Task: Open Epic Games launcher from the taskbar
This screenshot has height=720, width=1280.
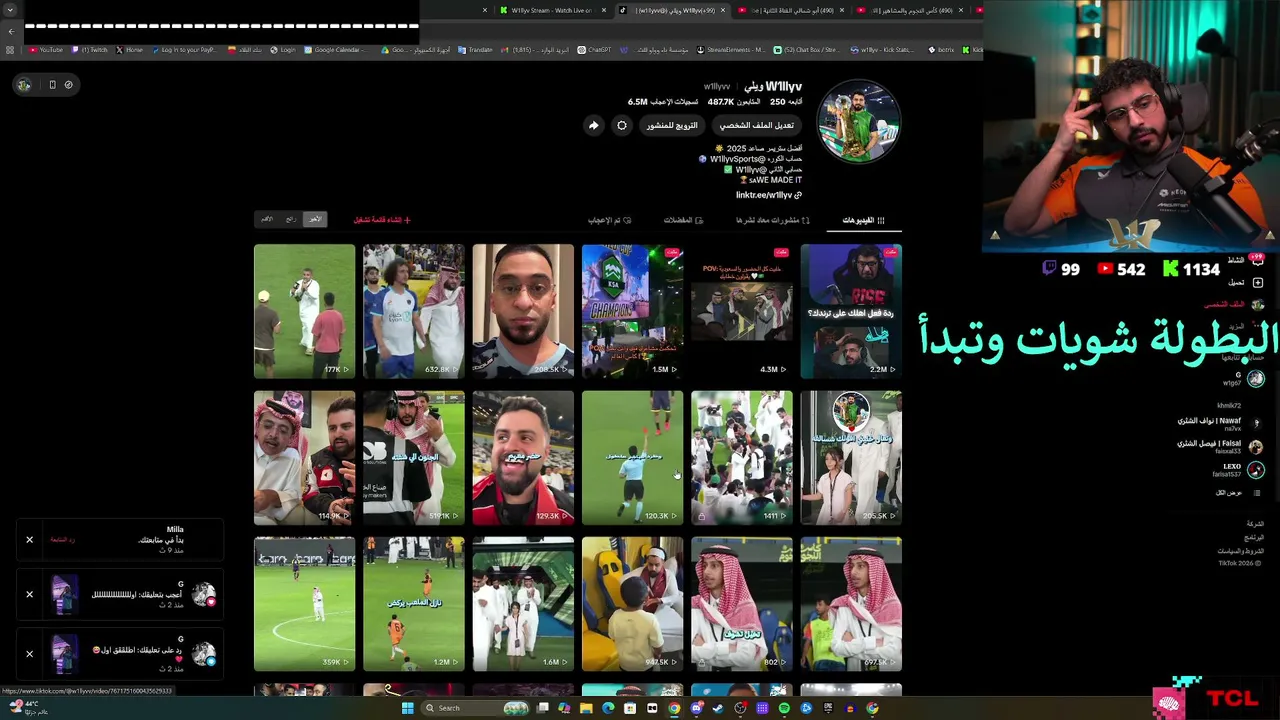Action: point(828,708)
